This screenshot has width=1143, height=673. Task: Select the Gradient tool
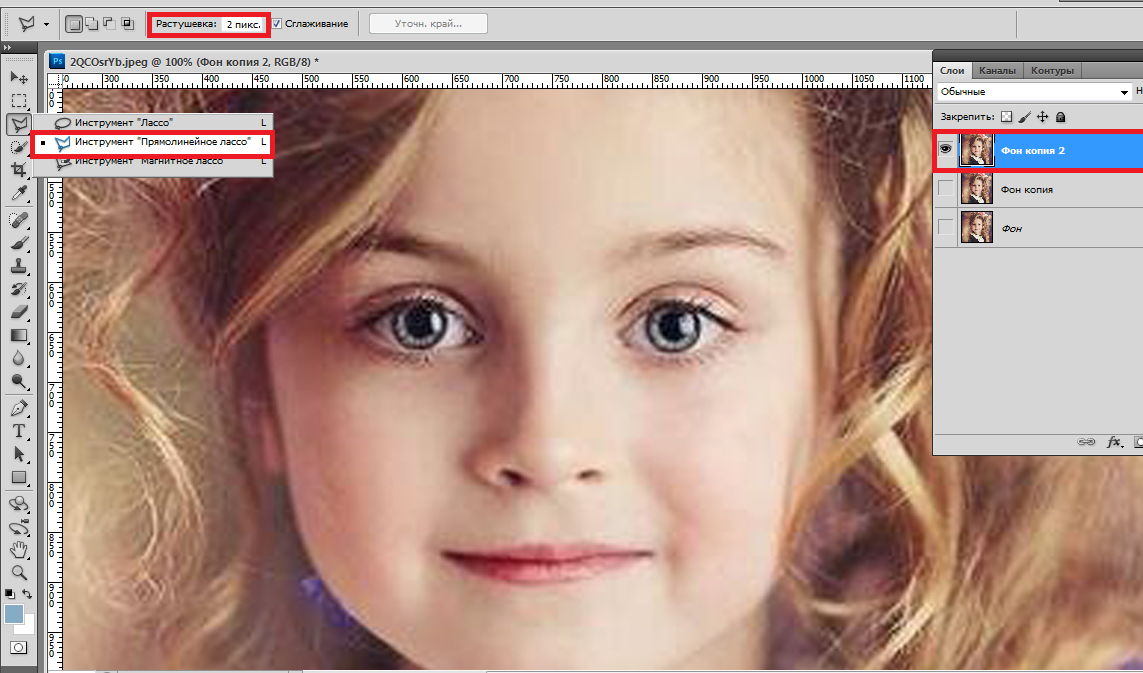[x=19, y=335]
